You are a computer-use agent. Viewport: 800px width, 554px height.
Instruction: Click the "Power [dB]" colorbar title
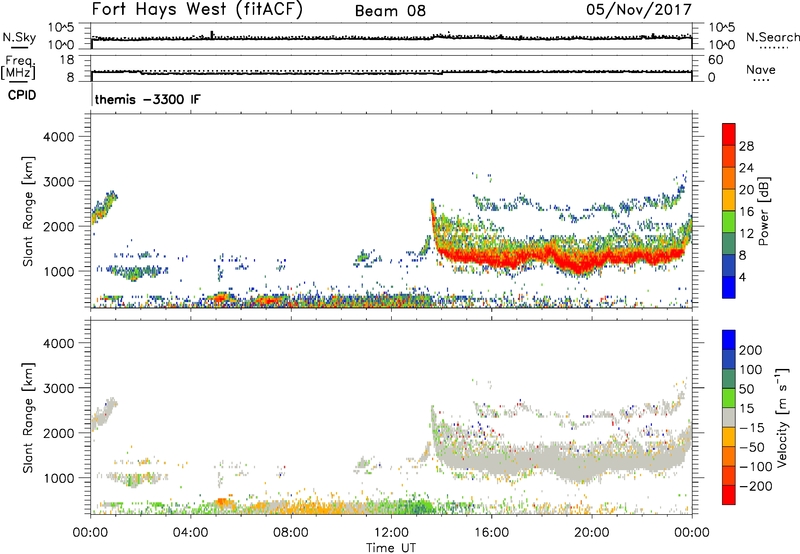(x=764, y=211)
